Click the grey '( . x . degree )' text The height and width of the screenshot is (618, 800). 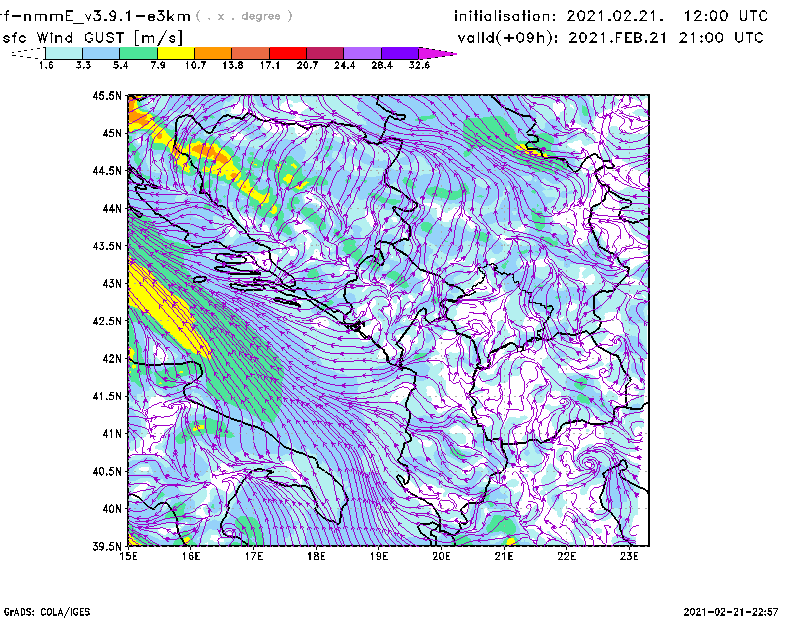pyautogui.click(x=244, y=16)
